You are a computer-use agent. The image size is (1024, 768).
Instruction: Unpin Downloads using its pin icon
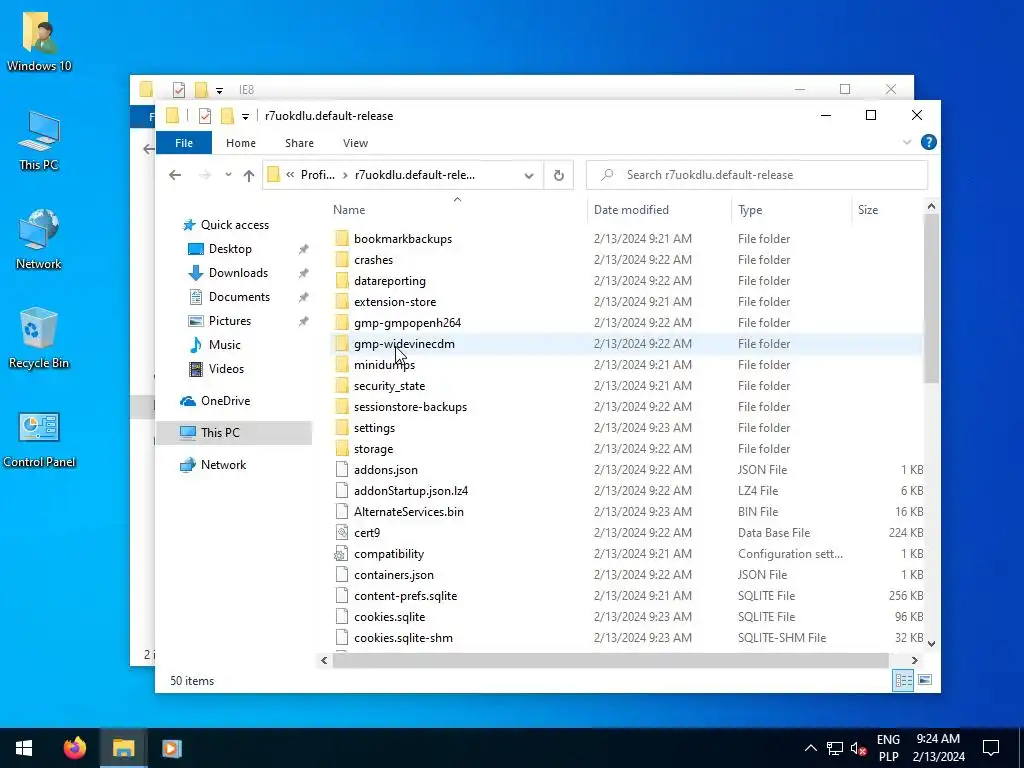[304, 273]
